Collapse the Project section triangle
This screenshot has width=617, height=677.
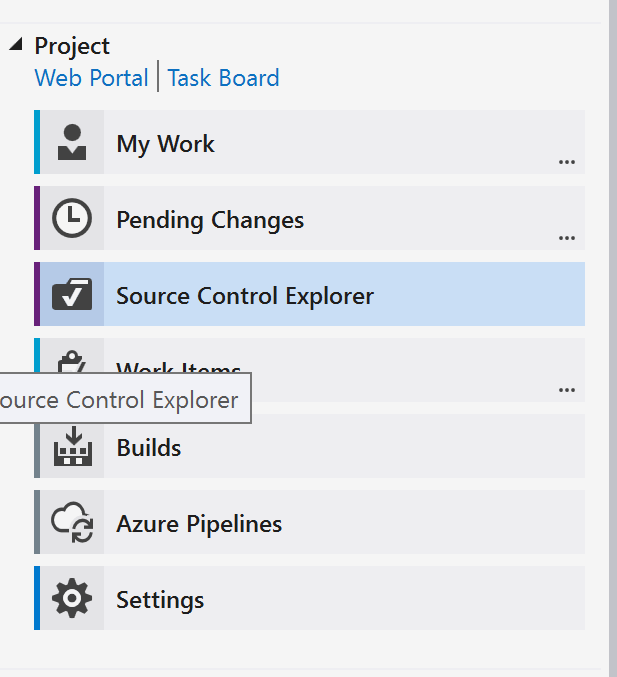(x=17, y=45)
